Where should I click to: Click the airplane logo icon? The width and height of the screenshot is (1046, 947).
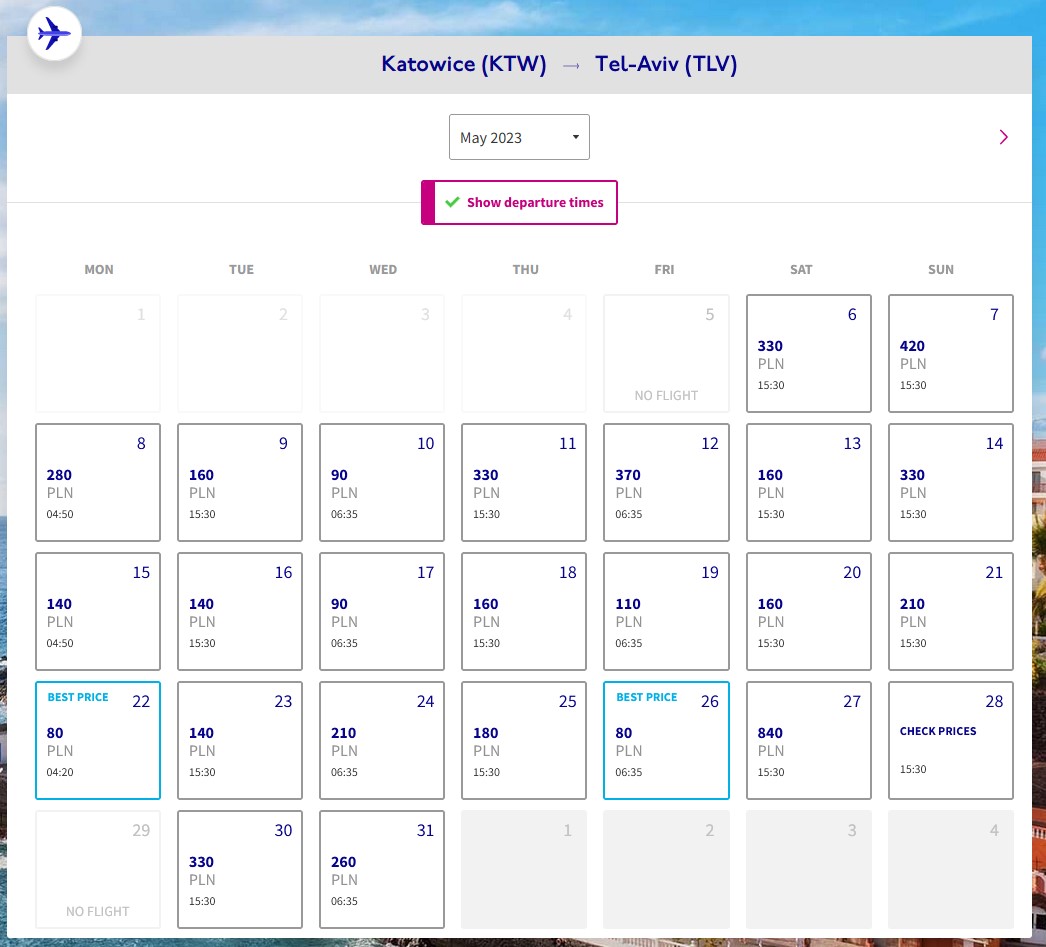[54, 33]
